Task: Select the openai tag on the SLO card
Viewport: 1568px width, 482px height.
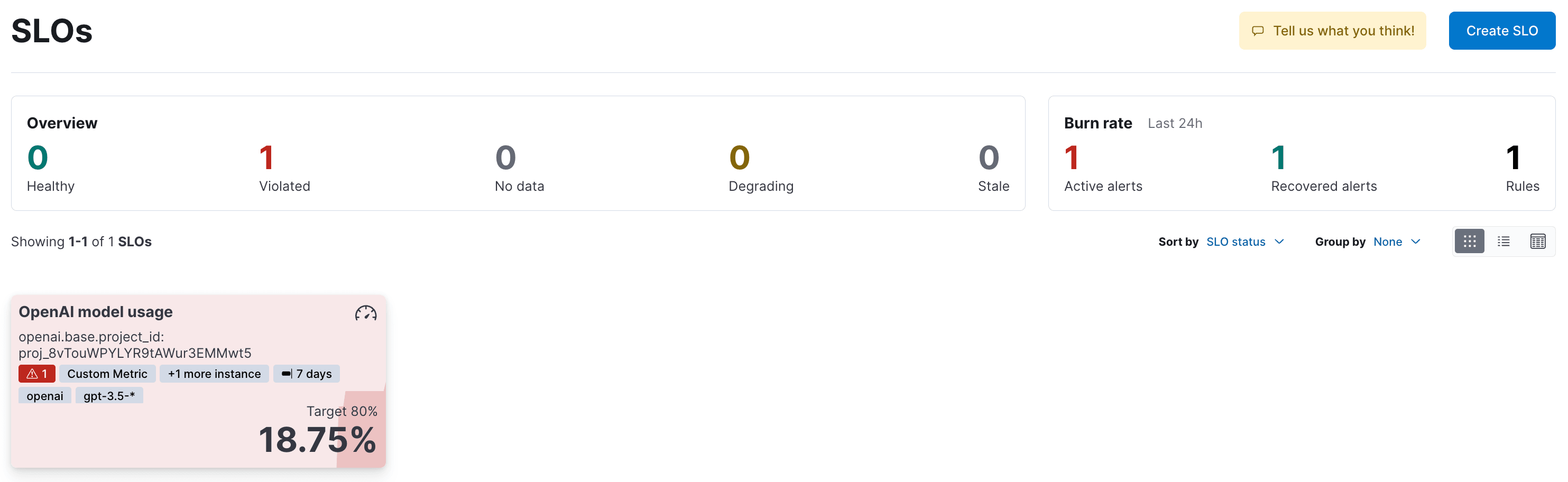Action: coord(44,395)
